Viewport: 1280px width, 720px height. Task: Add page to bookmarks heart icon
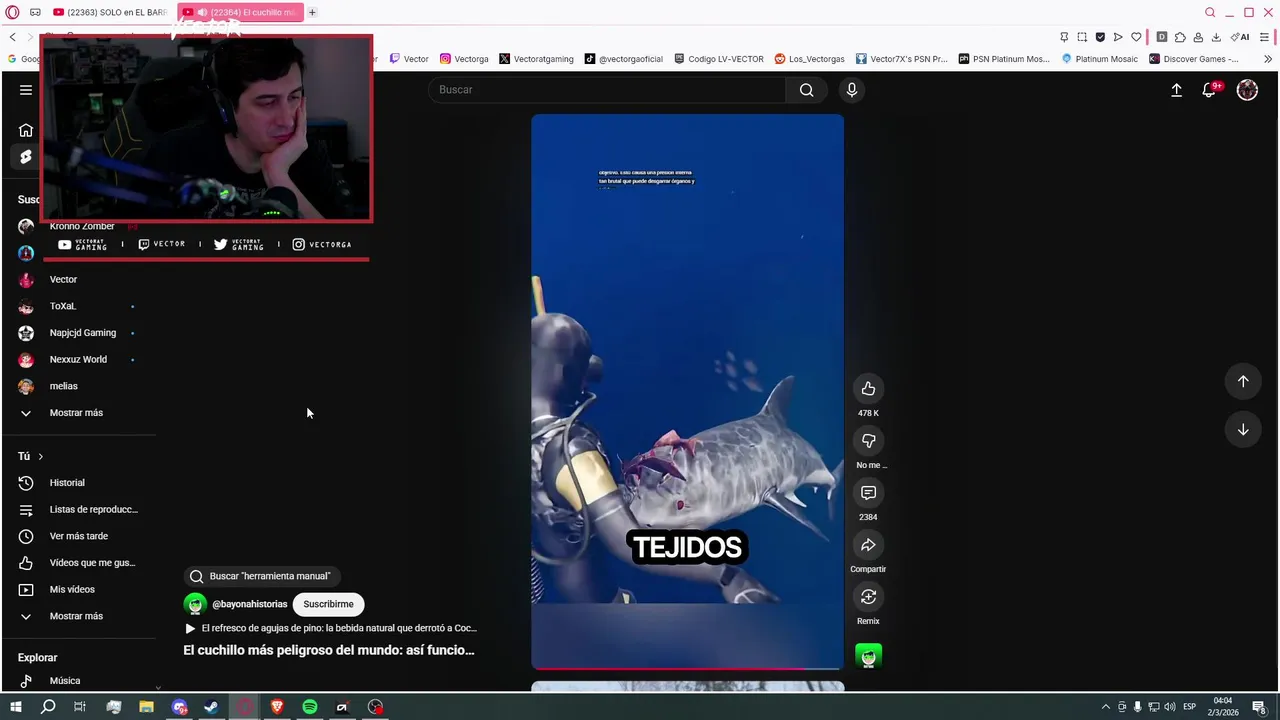1136,37
